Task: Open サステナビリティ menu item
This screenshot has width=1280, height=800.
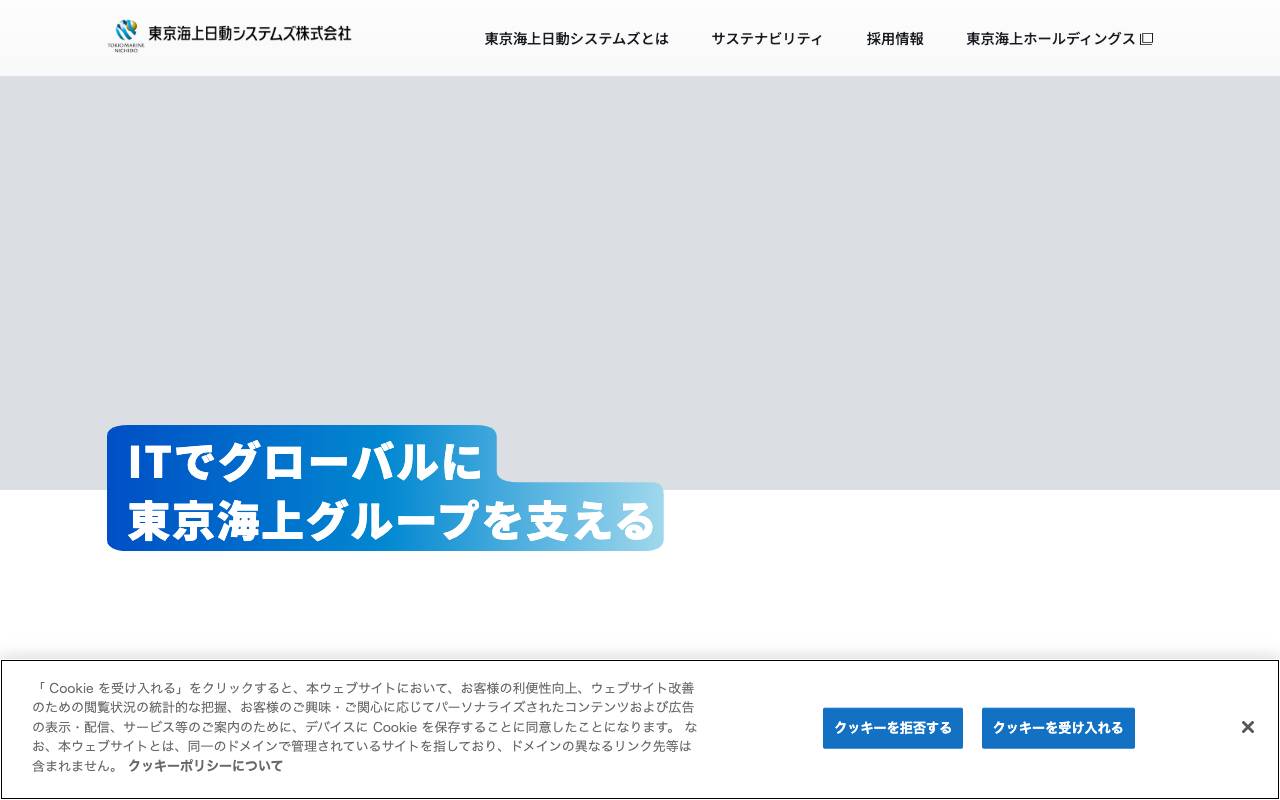Action: point(767,39)
